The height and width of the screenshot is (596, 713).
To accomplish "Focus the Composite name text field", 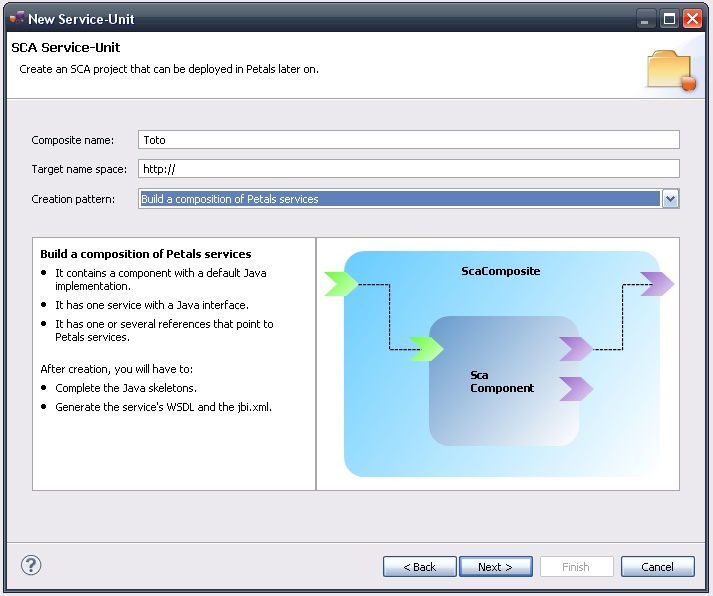I will (408, 140).
